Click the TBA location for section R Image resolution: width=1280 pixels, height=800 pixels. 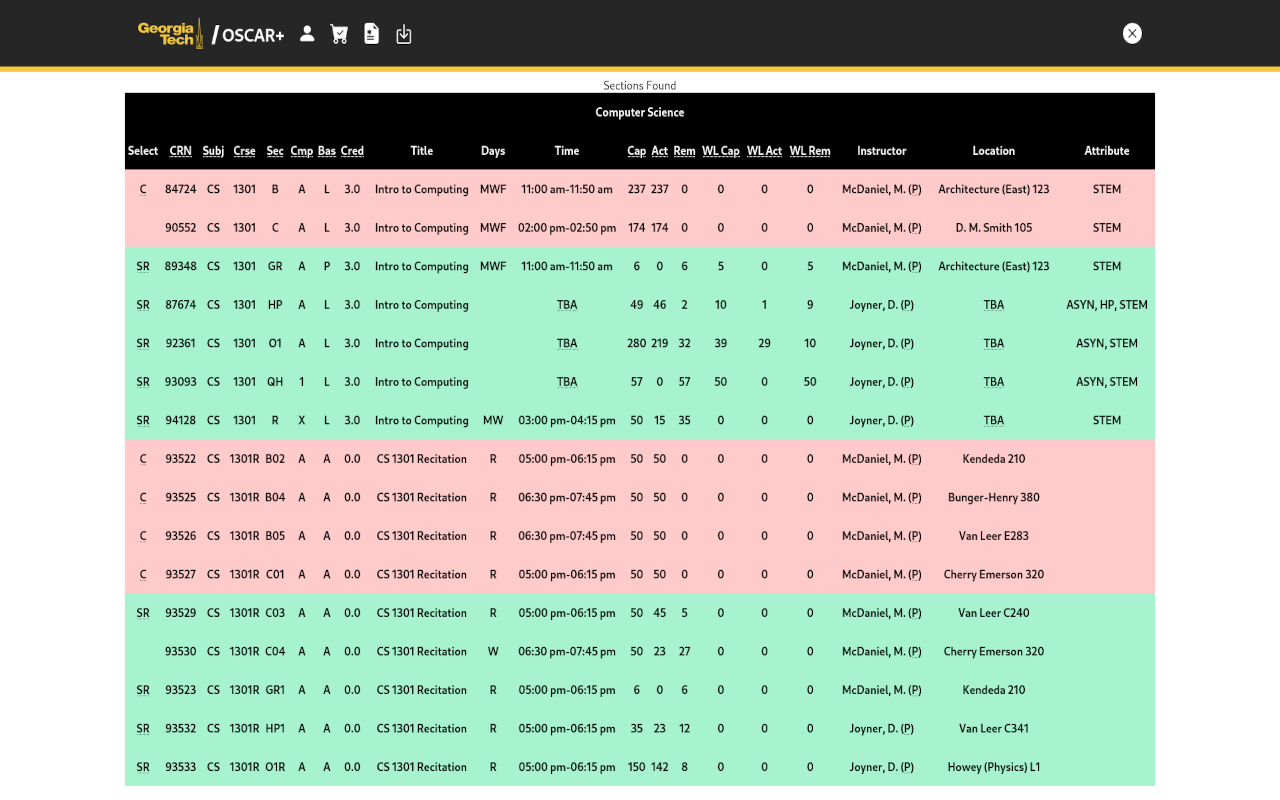coord(994,420)
